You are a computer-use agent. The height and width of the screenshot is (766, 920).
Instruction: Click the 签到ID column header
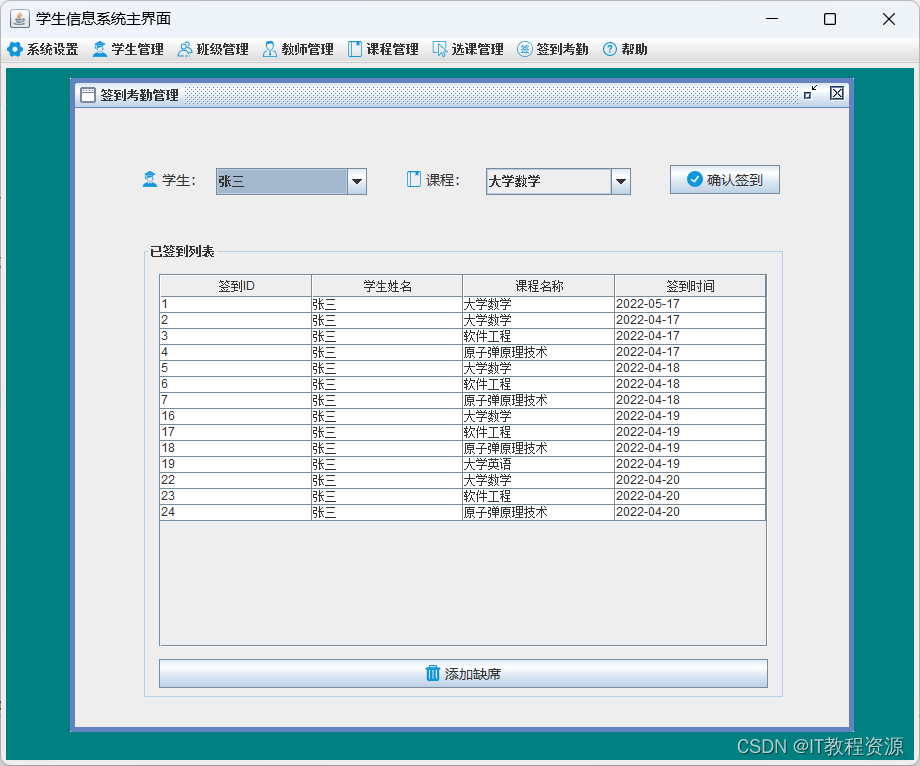click(x=236, y=286)
